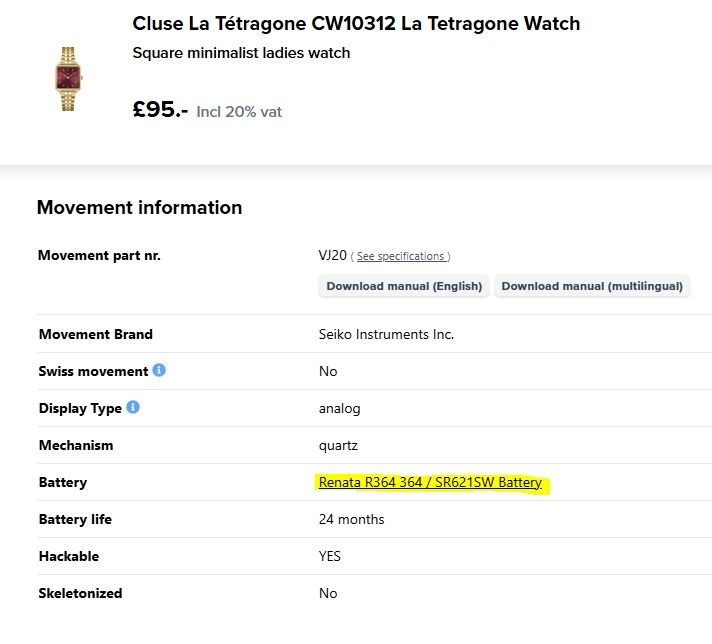Viewport: 712px width, 644px height.
Task: Click the Battery life 24 months value
Action: 351,519
